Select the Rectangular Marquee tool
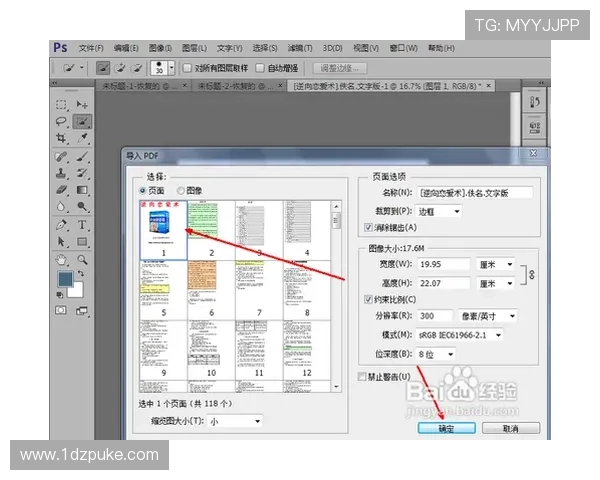 (61, 105)
